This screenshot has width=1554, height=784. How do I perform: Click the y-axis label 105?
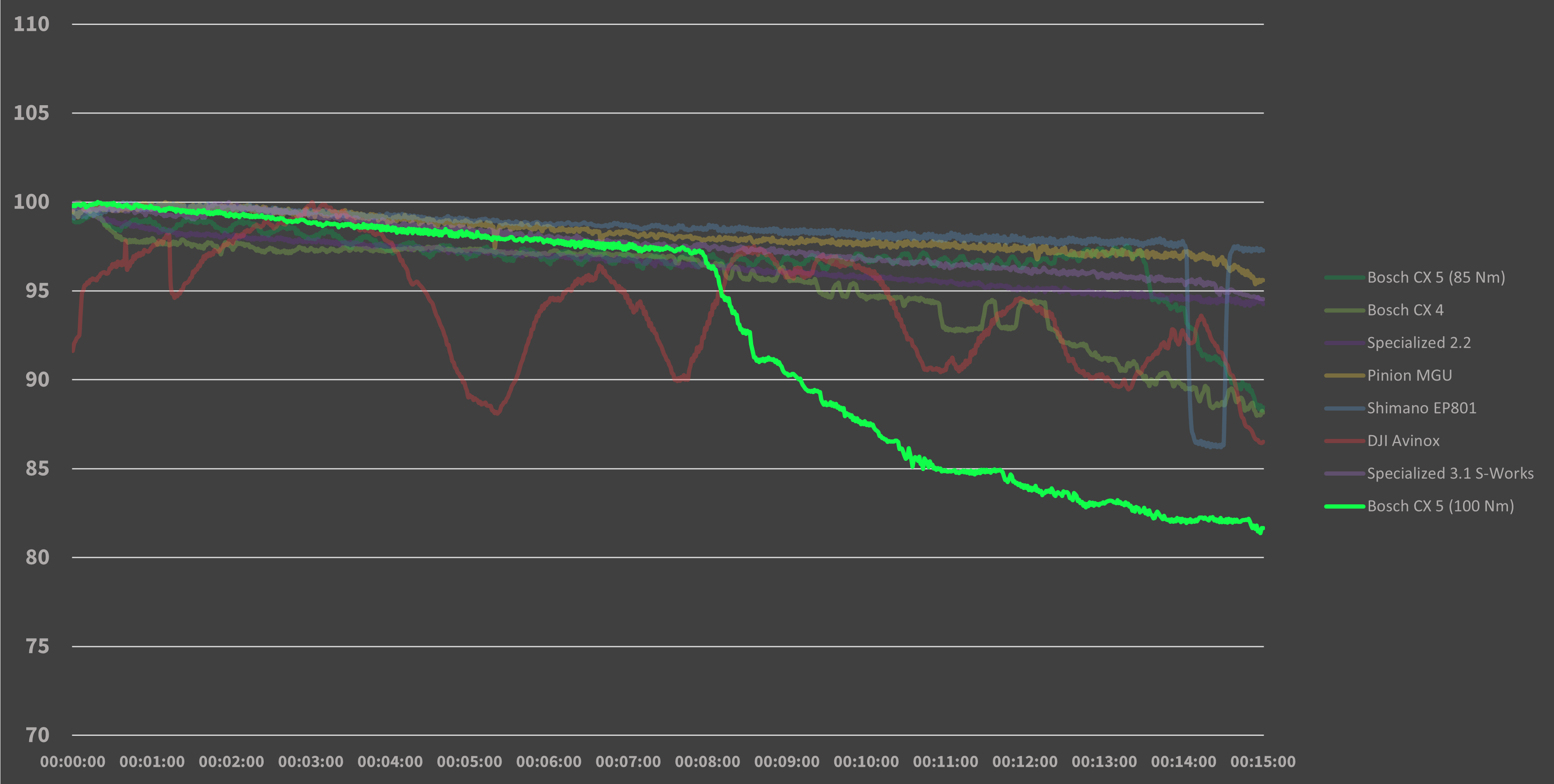(x=31, y=113)
